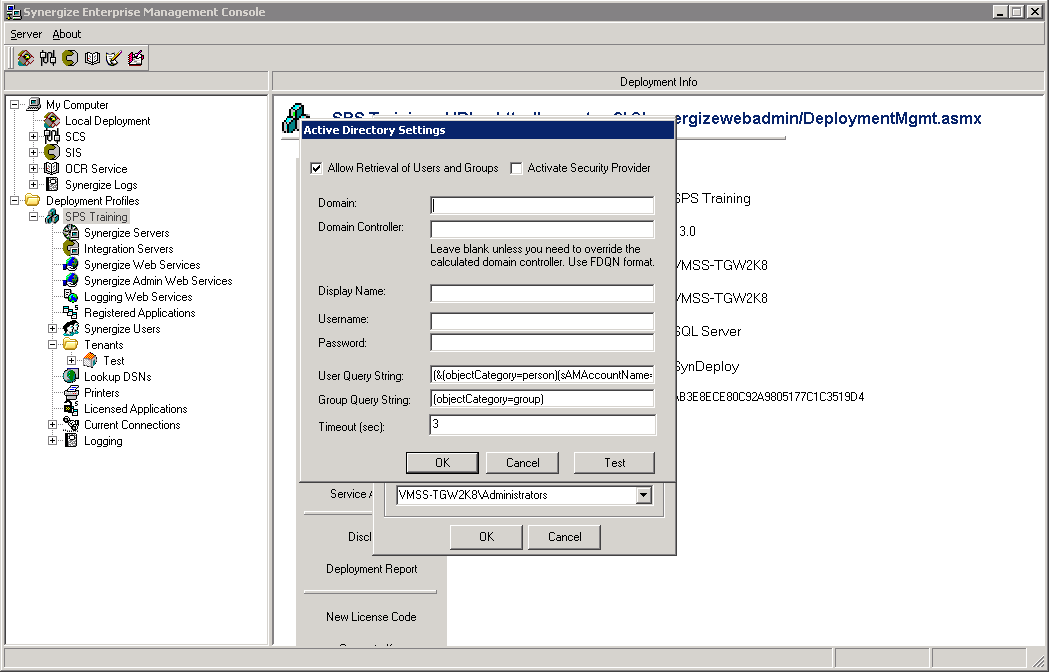Viewport: 1049px width, 672px height.
Task: Click the Integration Servers icon
Action: pyautogui.click(x=71, y=248)
